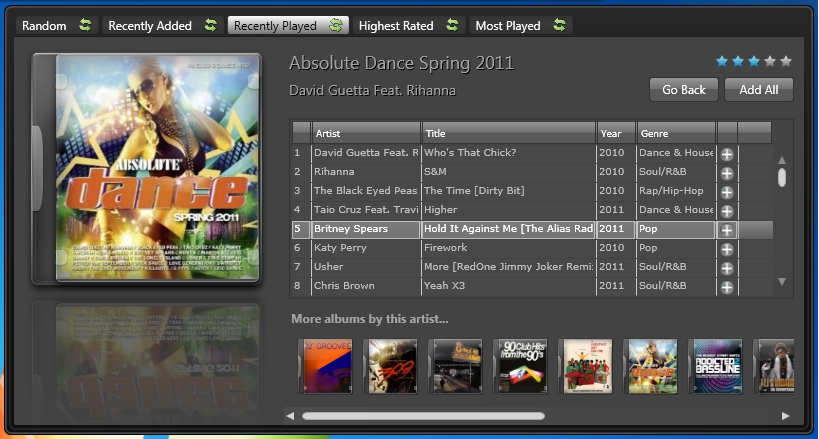Screen dimensions: 819x439
Task: Add Who's That Chick? with plus icon
Action: coord(727,153)
